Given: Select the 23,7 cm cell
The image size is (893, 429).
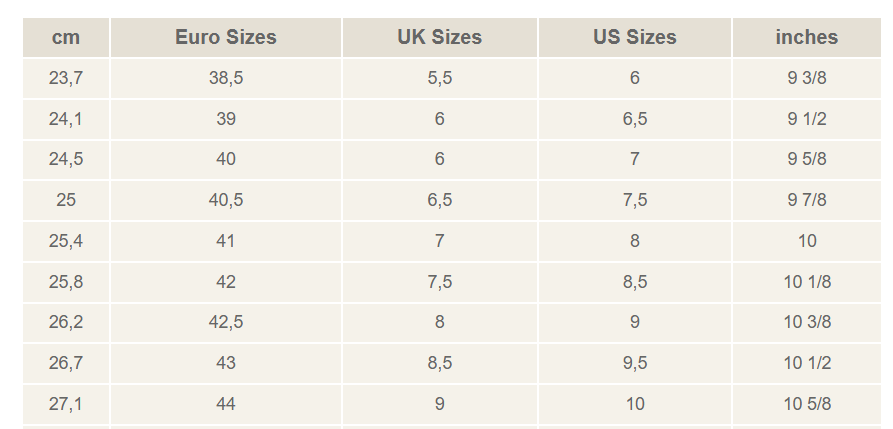Looking at the screenshot, I should tap(66, 78).
